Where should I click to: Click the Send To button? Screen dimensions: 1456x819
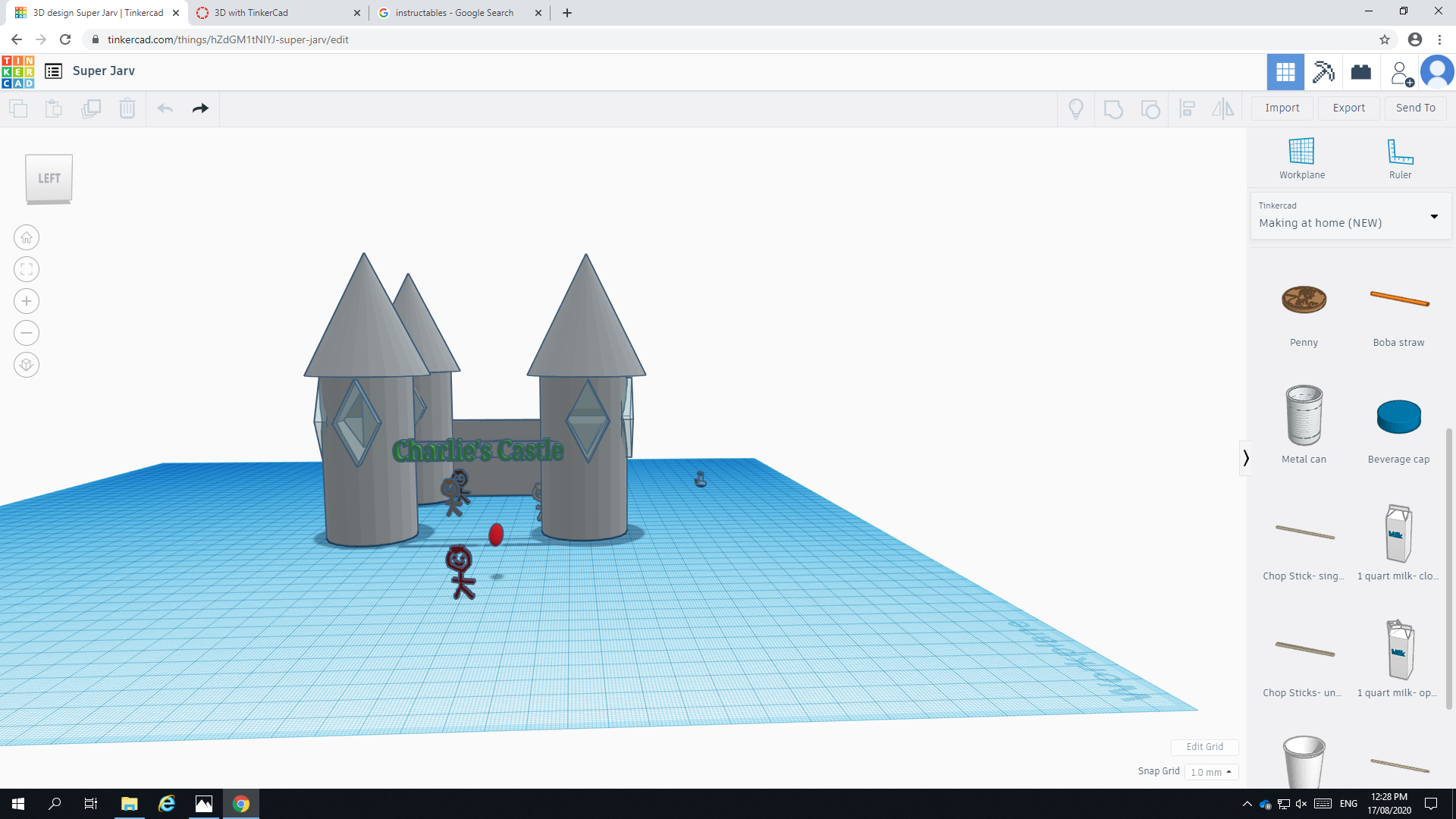(x=1416, y=108)
